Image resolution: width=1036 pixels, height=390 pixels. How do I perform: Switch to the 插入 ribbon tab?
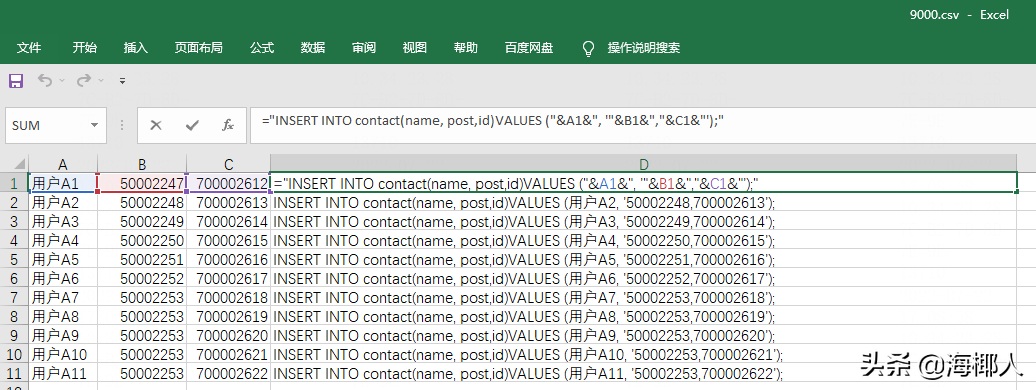pos(135,48)
